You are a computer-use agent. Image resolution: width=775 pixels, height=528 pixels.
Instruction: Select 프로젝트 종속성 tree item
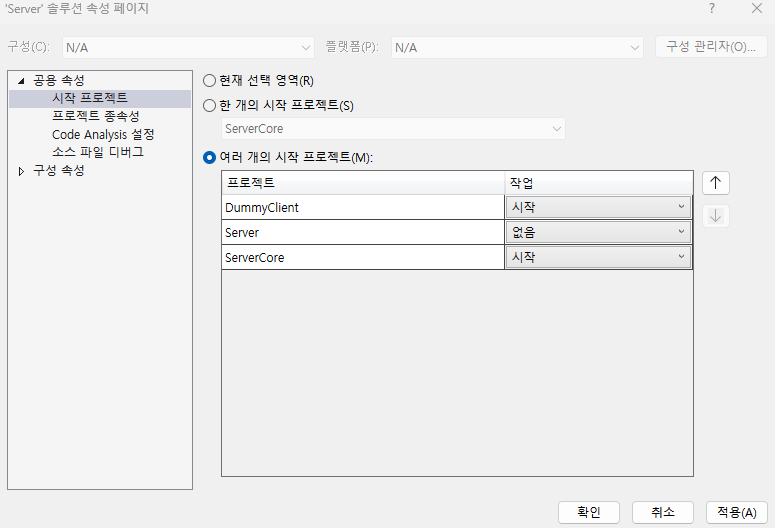click(96, 116)
